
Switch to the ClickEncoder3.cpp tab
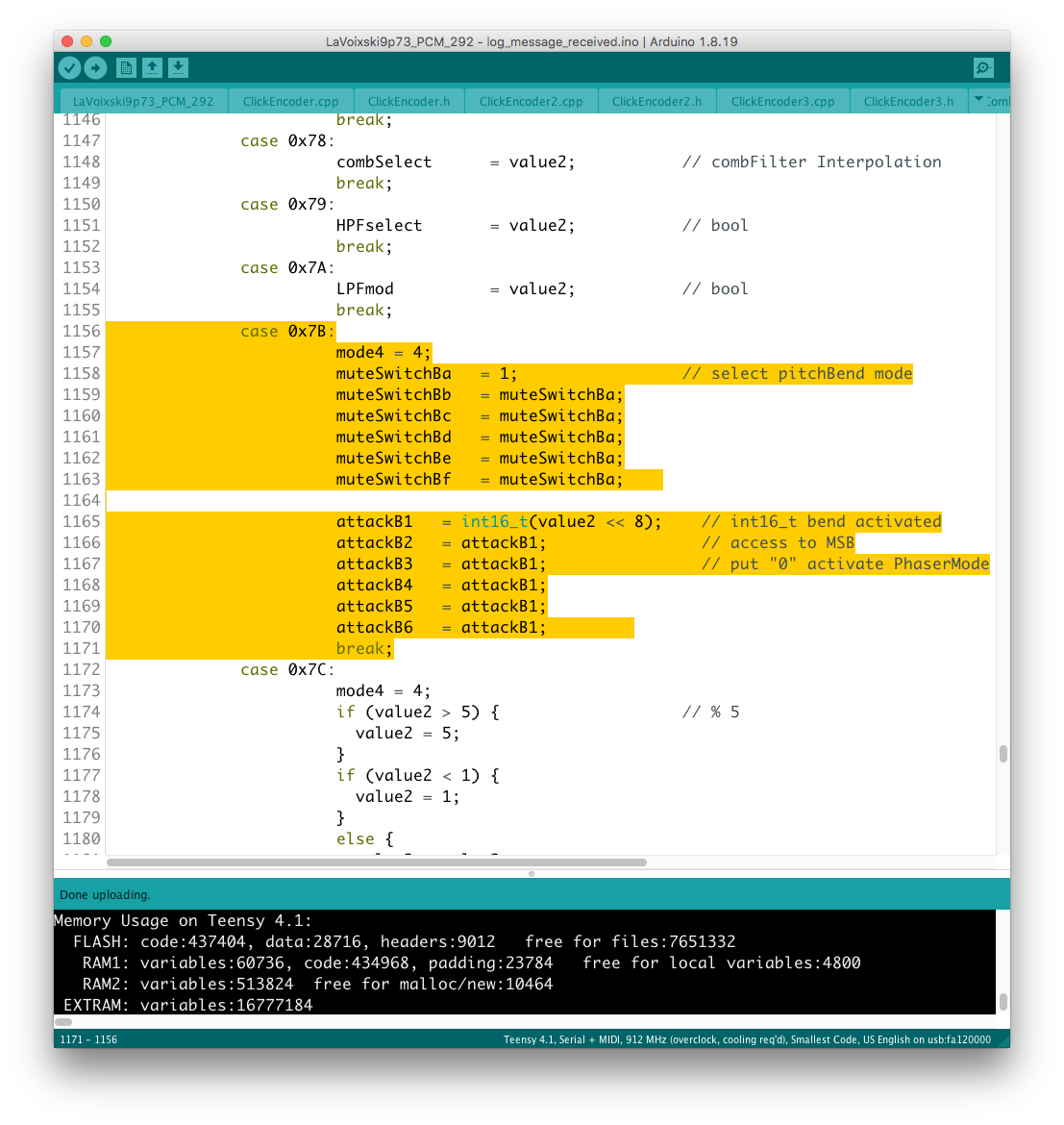782,101
